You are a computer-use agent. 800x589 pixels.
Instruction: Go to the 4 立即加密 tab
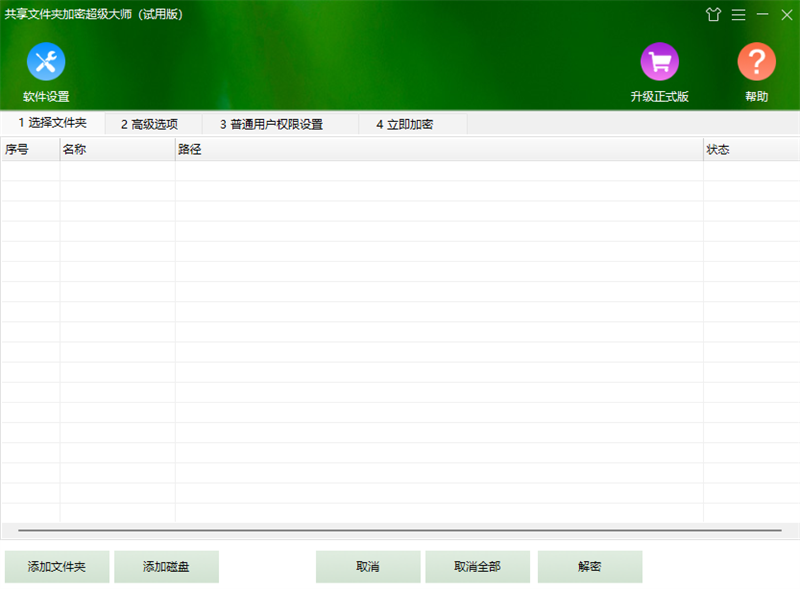[x=413, y=124]
